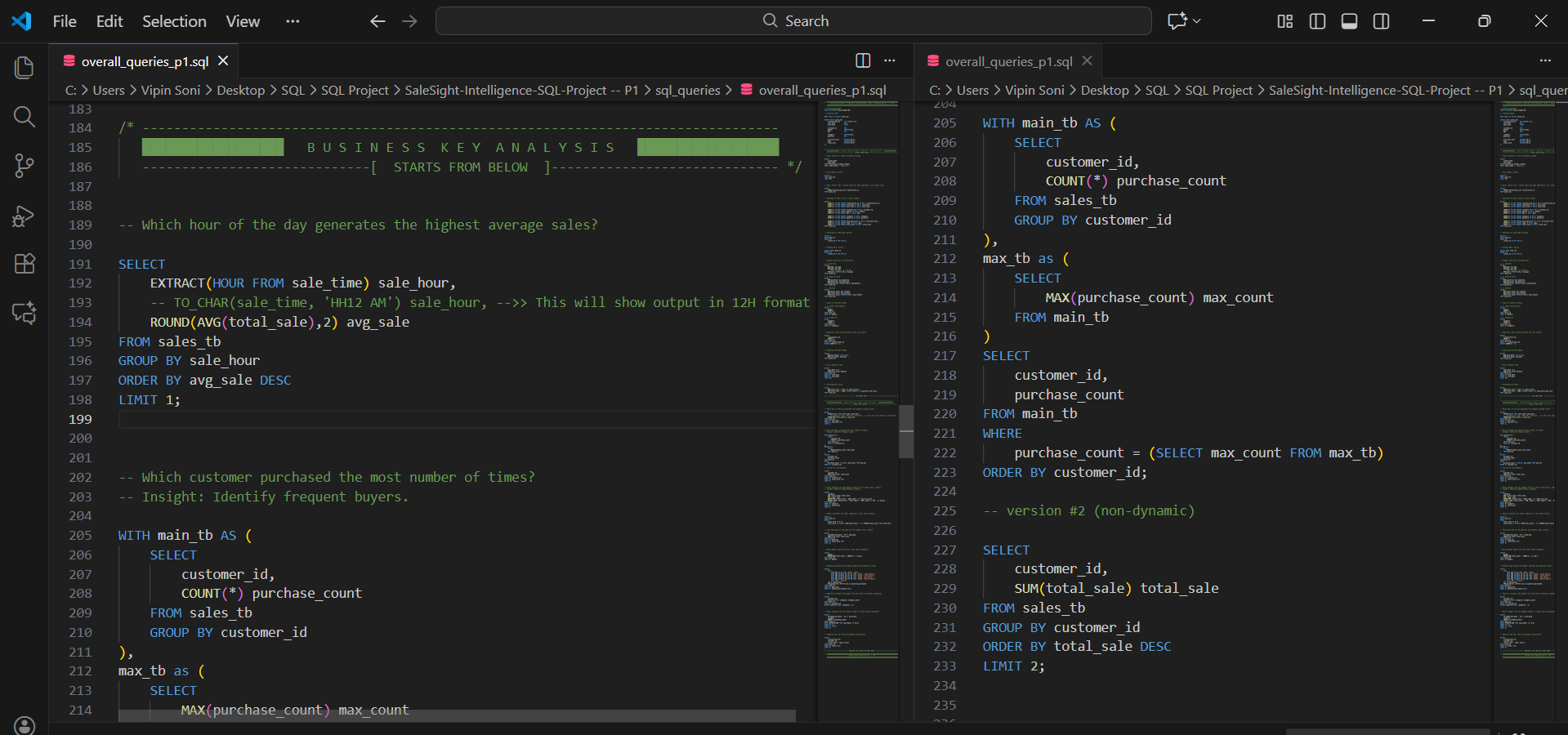1568x735 pixels.
Task: Toggle the primary side bar layout button
Action: (x=1317, y=21)
